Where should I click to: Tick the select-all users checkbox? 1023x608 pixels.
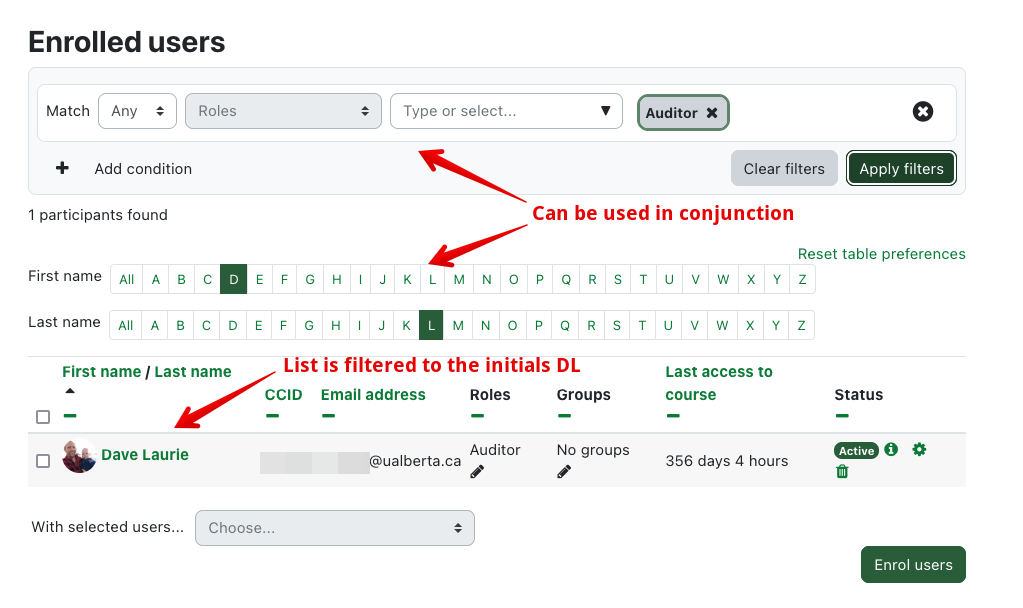[x=43, y=416]
